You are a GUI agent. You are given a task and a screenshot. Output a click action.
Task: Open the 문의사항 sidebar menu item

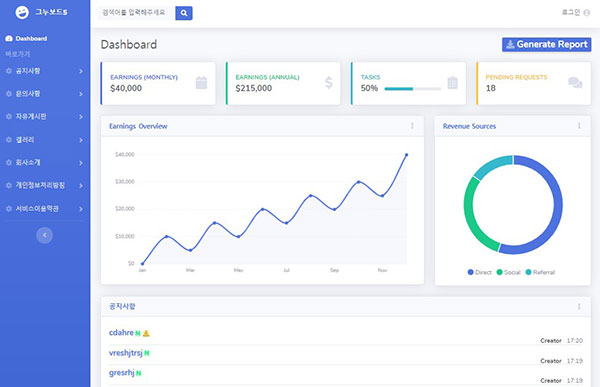point(44,94)
